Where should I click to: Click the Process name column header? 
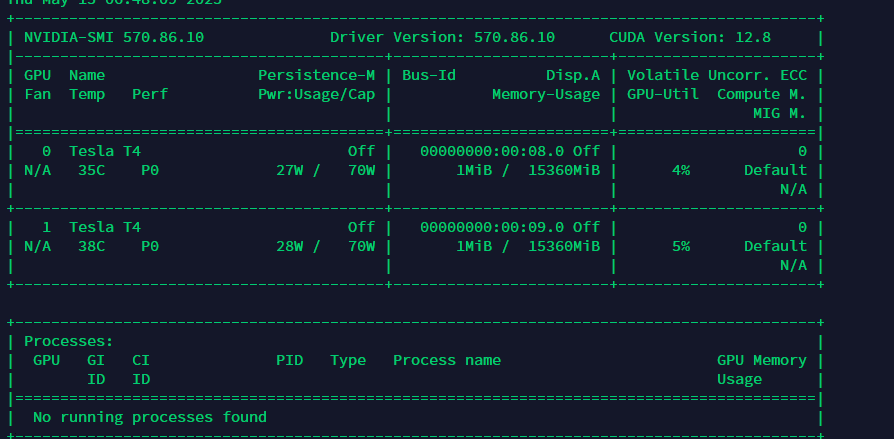tap(447, 360)
